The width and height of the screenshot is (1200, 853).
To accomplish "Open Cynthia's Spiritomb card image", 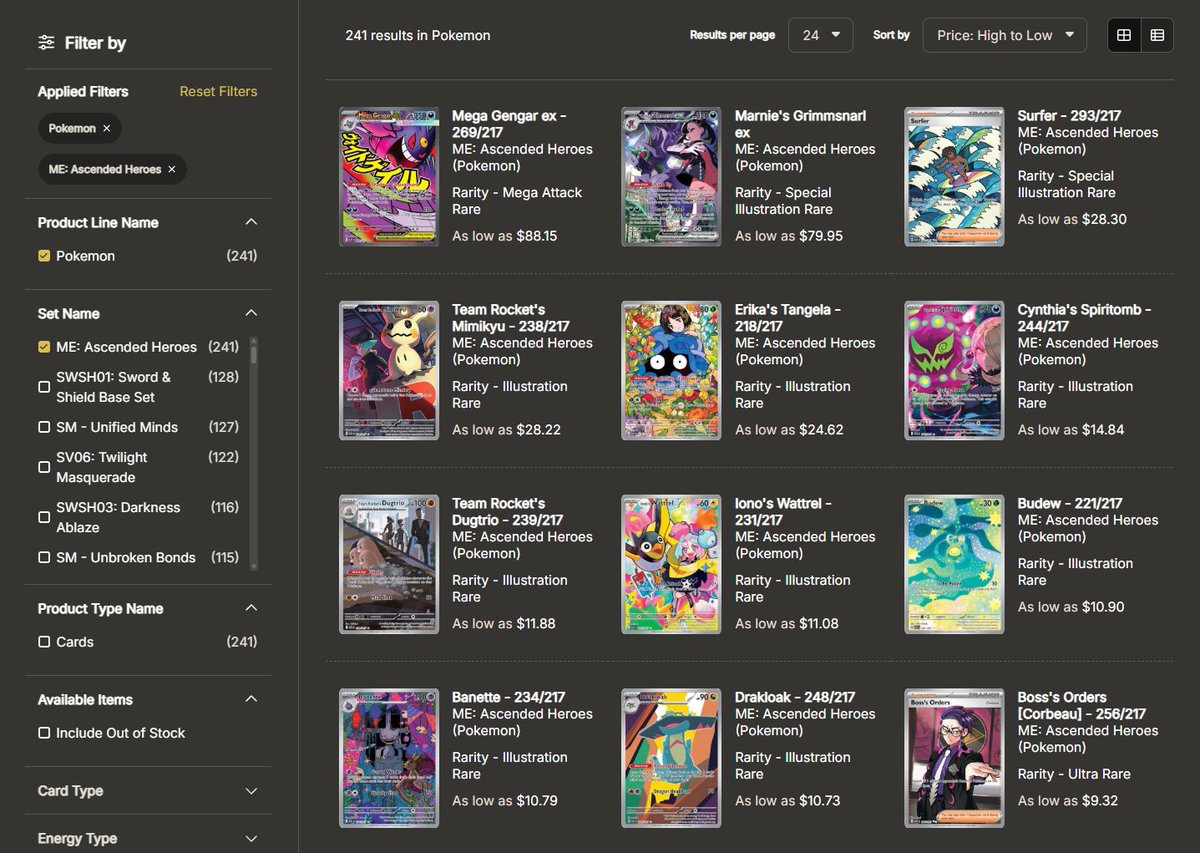I will tap(954, 370).
